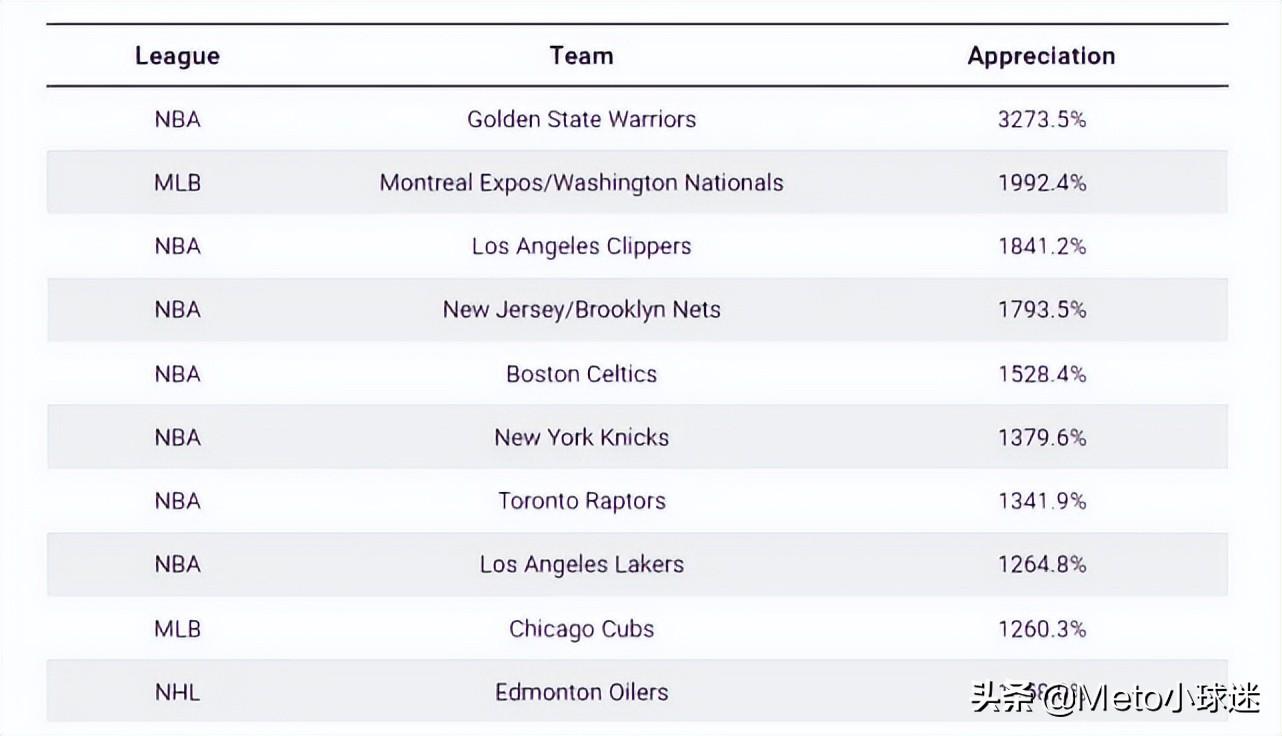1282x736 pixels.
Task: Click the Team column header
Action: (581, 55)
